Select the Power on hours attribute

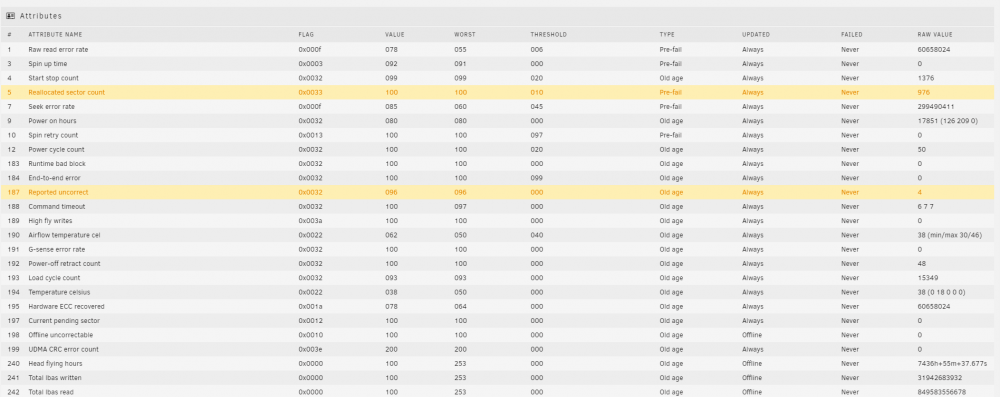(x=52, y=121)
